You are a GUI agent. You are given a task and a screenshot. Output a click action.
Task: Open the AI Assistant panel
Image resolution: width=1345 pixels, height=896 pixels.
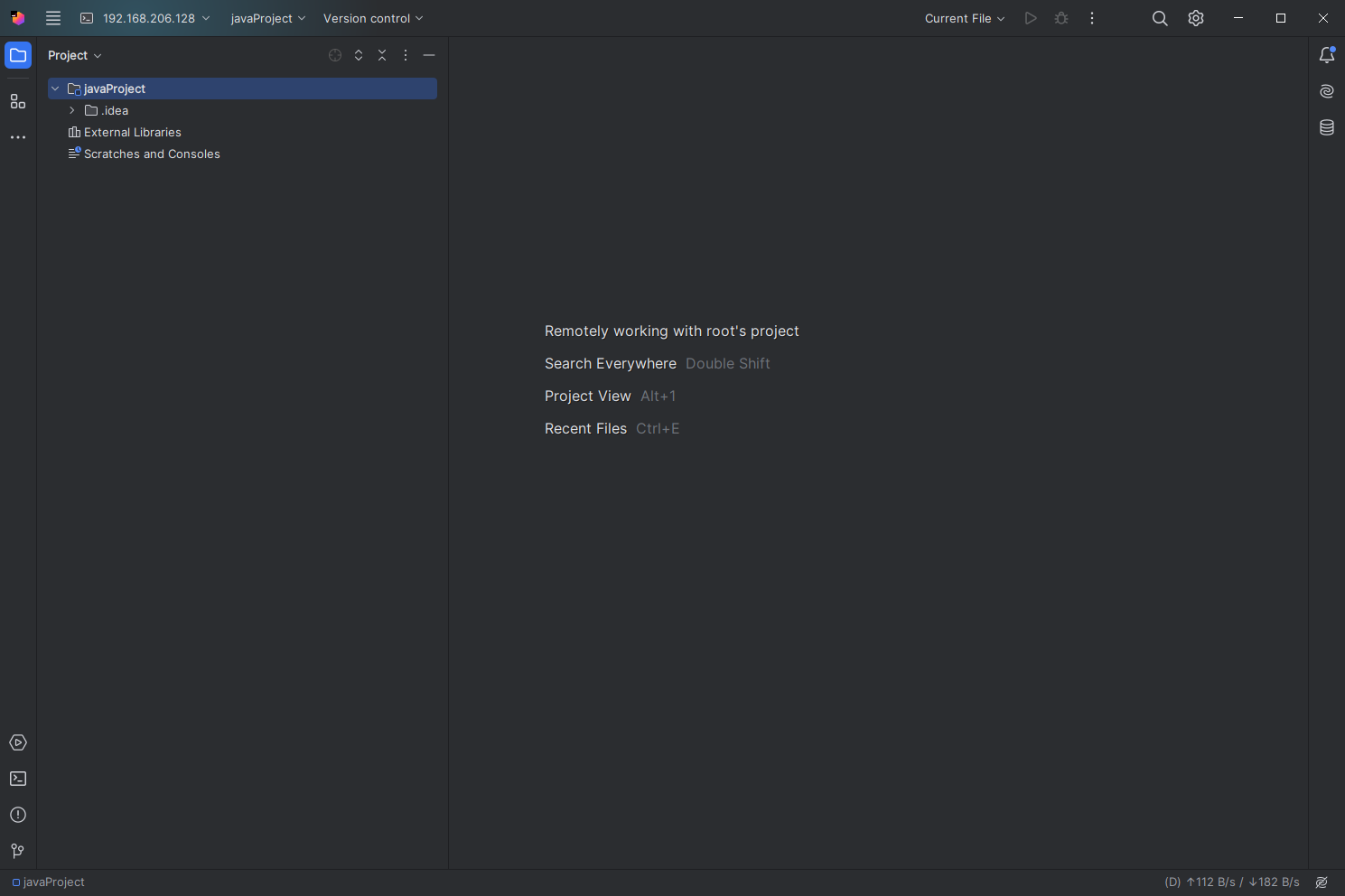[1326, 91]
